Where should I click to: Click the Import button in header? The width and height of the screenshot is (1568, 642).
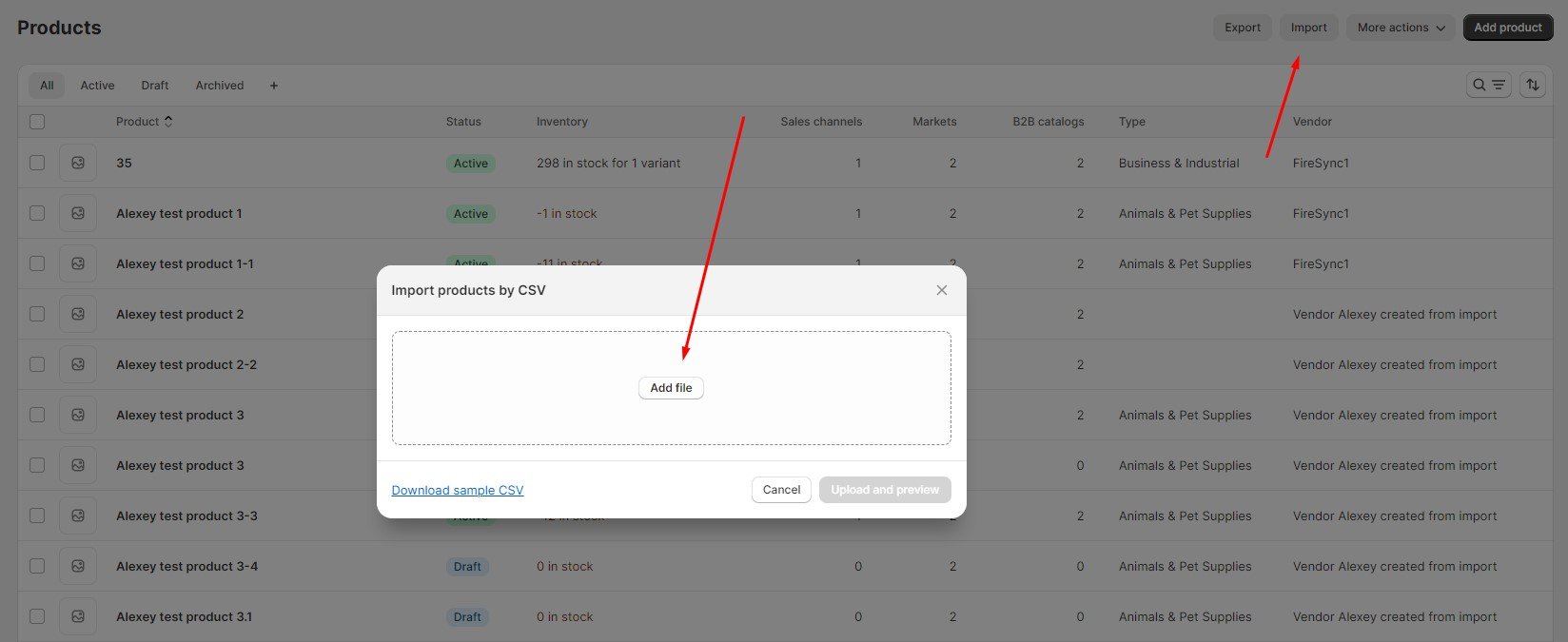pos(1309,28)
